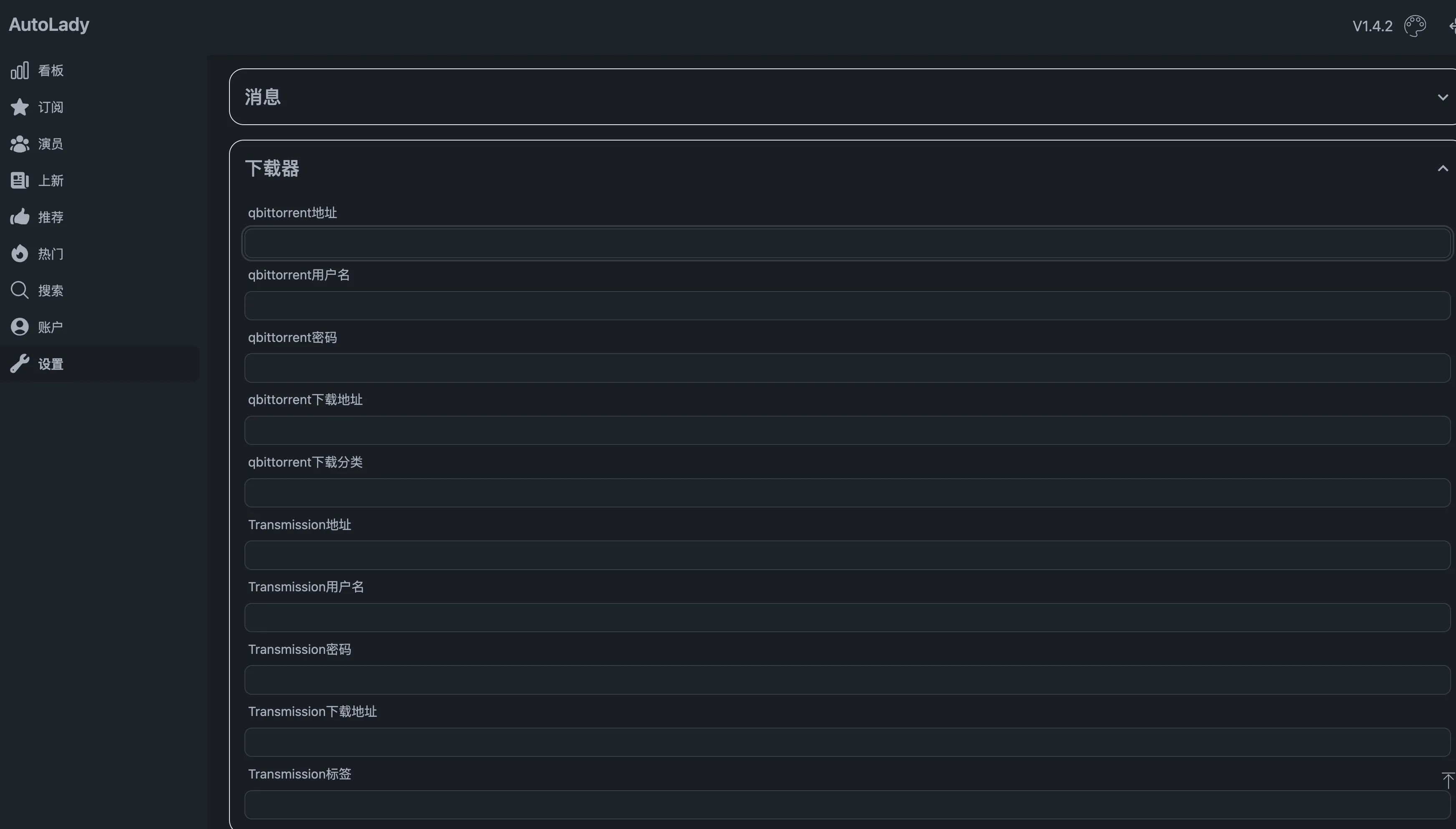Click the thumbs-up recommendations icon
1456x829 pixels.
tap(19, 217)
